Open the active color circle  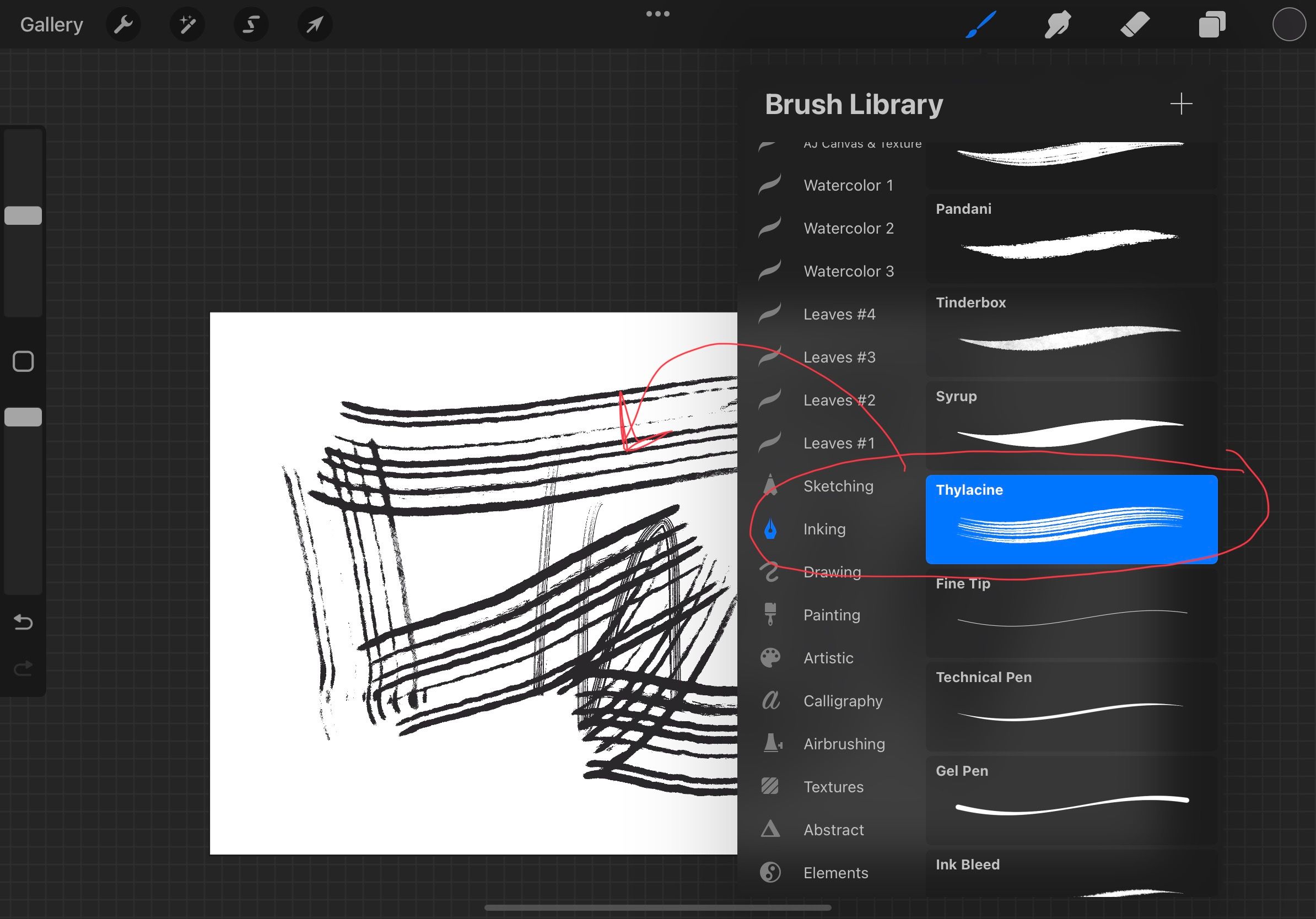pos(1288,25)
